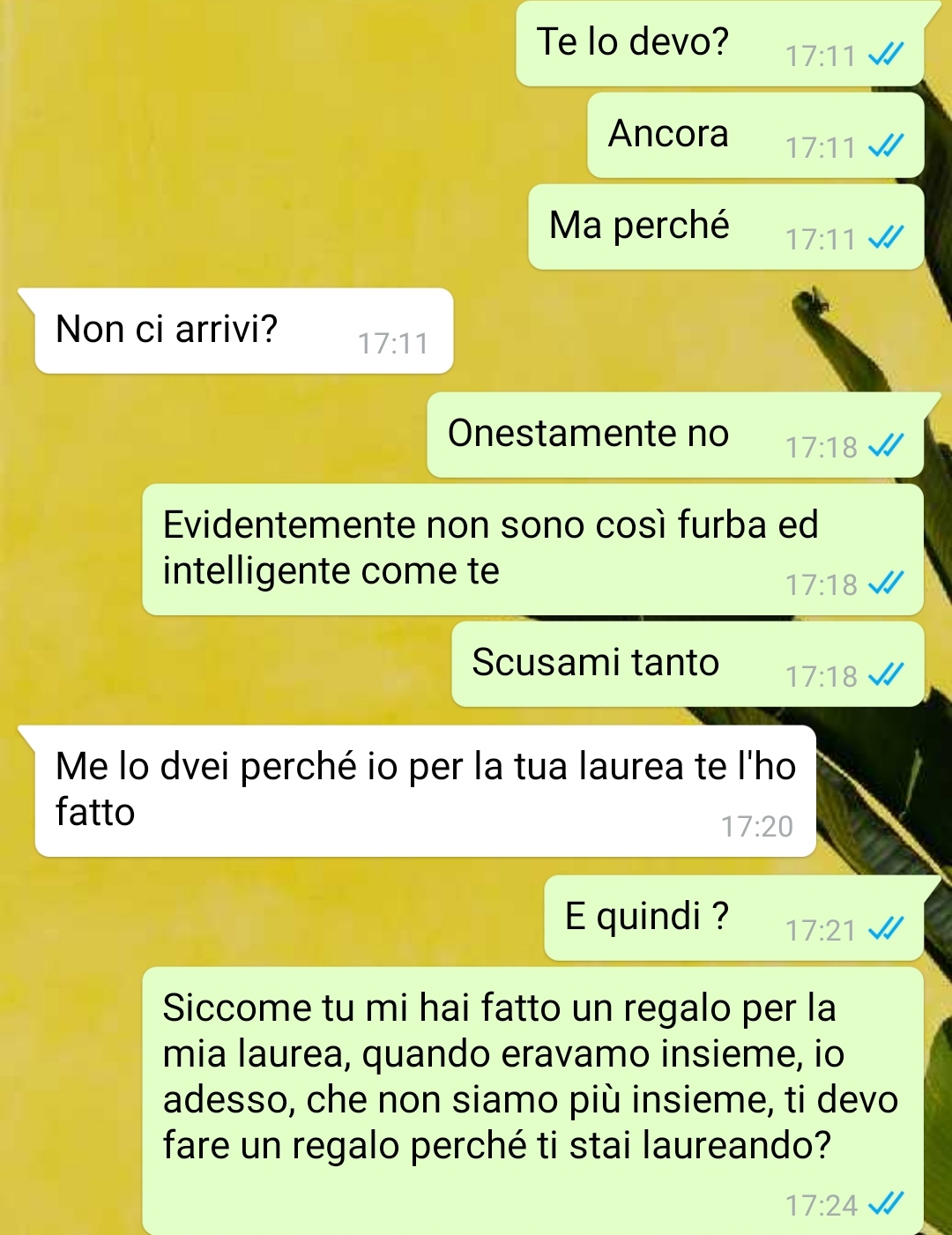Select the "Ancora" message bubble
952x1235 pixels.
(756, 135)
